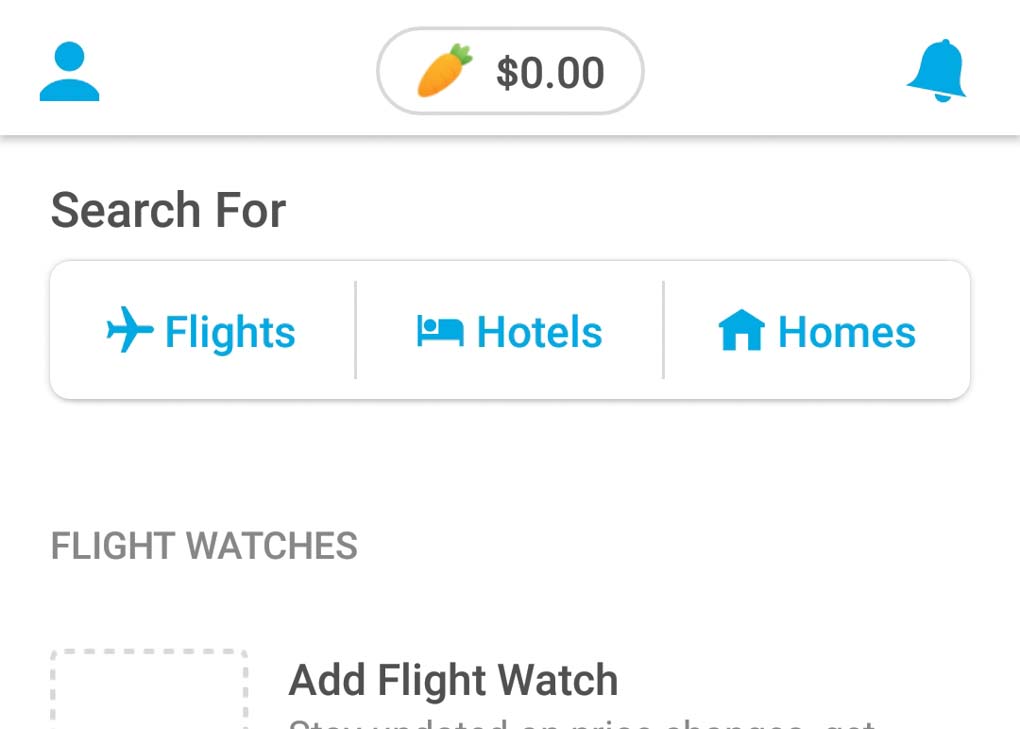
Task: Select the Homes search label
Action: [x=846, y=332]
